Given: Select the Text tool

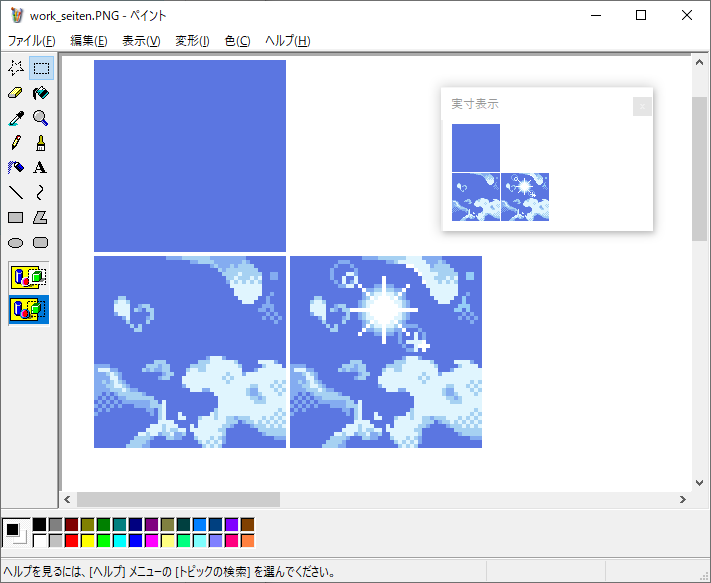Looking at the screenshot, I should pyautogui.click(x=40, y=168).
